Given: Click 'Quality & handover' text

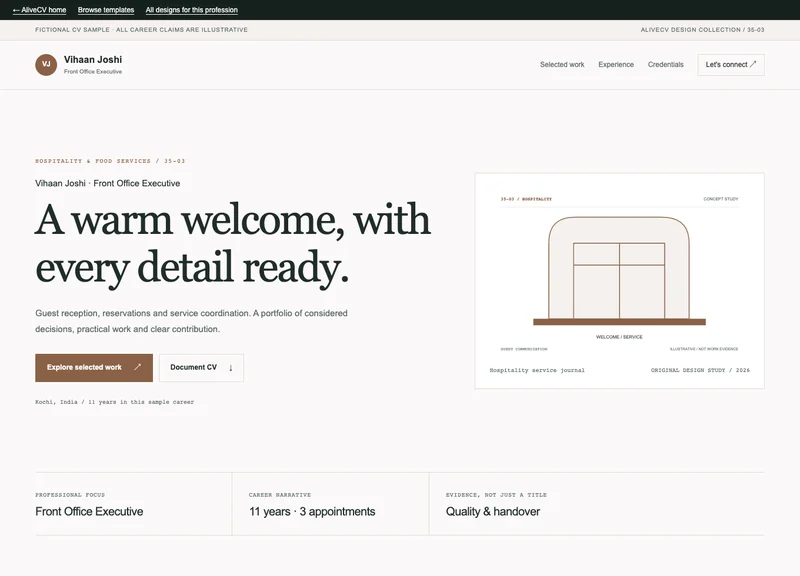Looking at the screenshot, I should click(493, 511).
